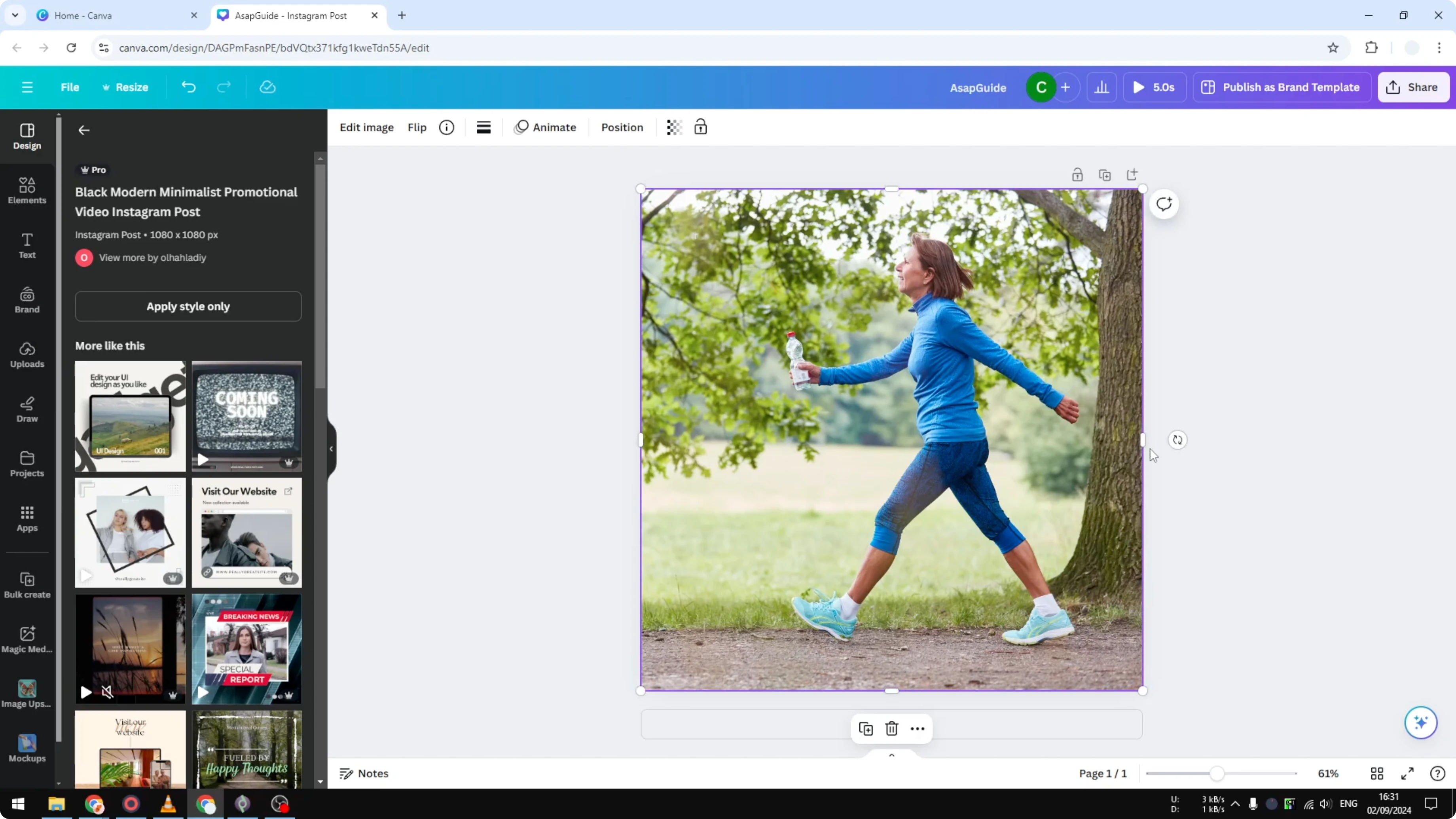Image resolution: width=1456 pixels, height=819 pixels.
Task: Play the sunset video template preview
Action: [x=86, y=692]
